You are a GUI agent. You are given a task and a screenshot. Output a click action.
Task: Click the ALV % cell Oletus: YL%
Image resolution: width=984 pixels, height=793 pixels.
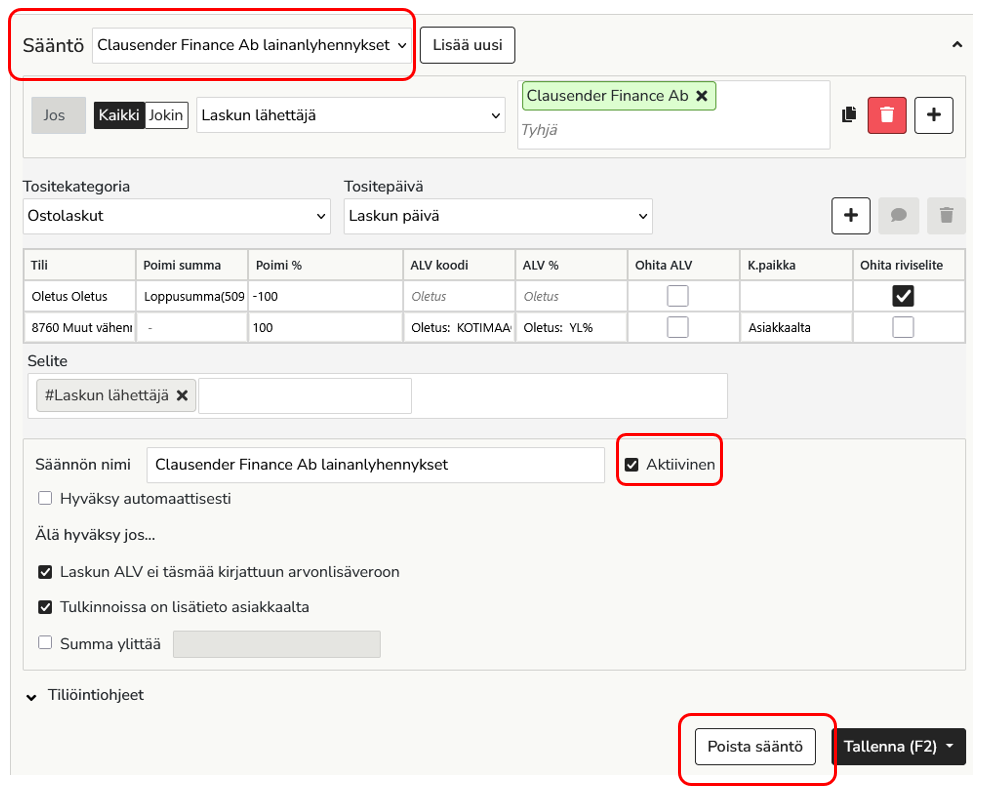click(571, 327)
